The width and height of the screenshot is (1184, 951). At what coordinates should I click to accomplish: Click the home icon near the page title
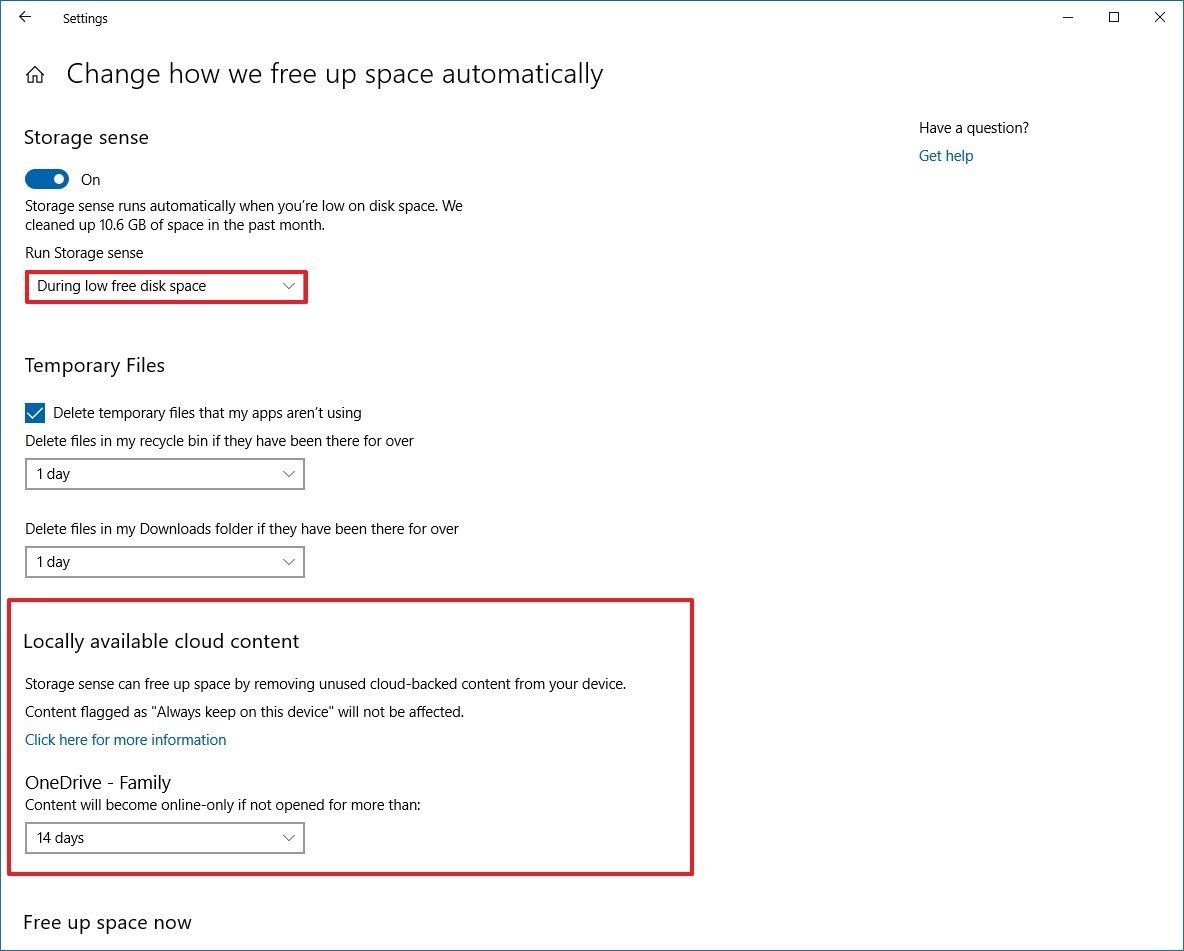tap(35, 73)
